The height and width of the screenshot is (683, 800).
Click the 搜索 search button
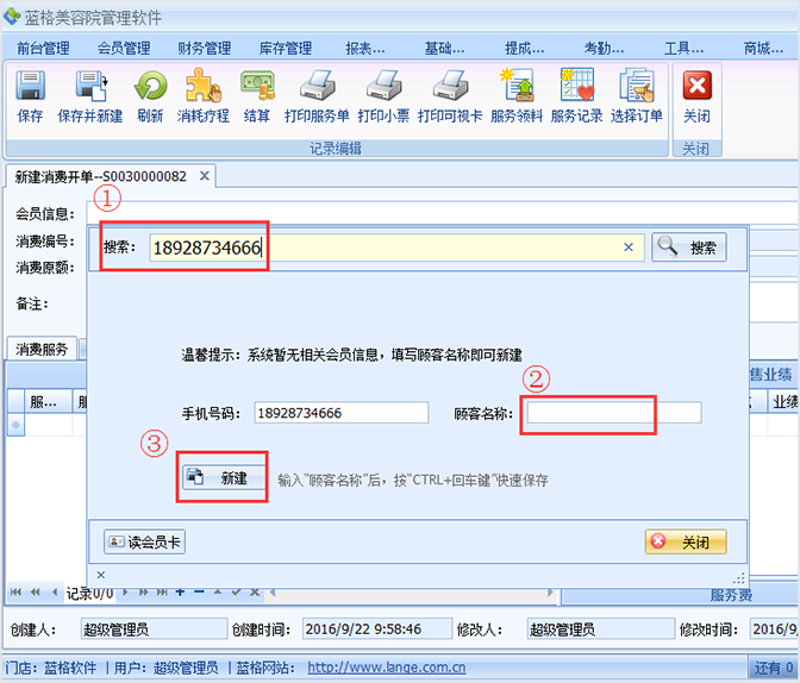689,247
